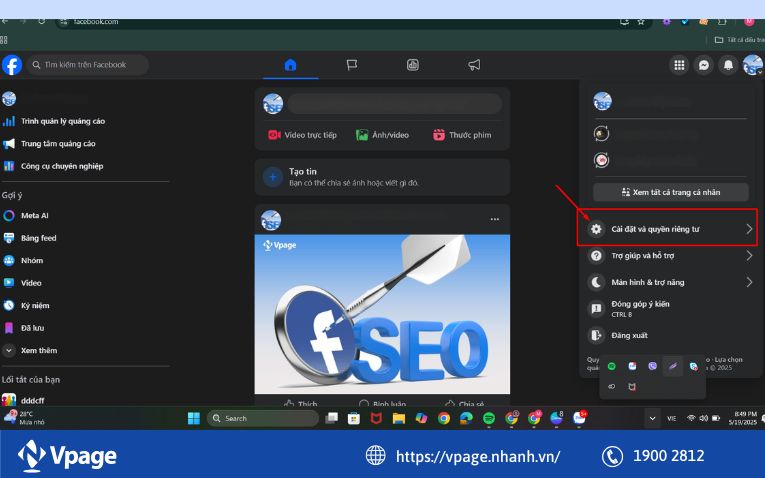Launch Microsoft Store from the taskbar

(x=354, y=418)
